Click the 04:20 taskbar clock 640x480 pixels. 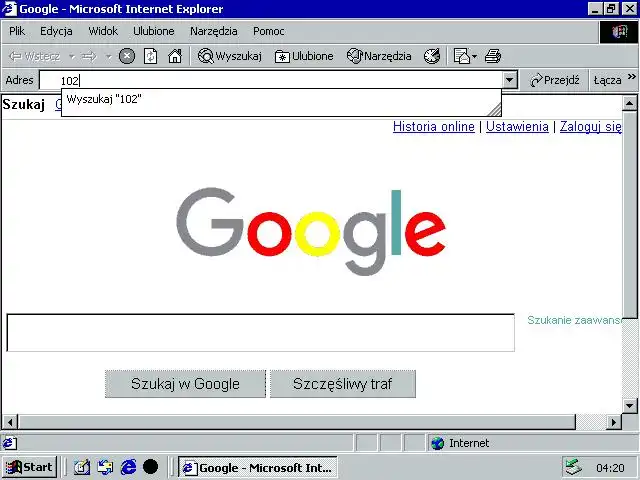610,468
